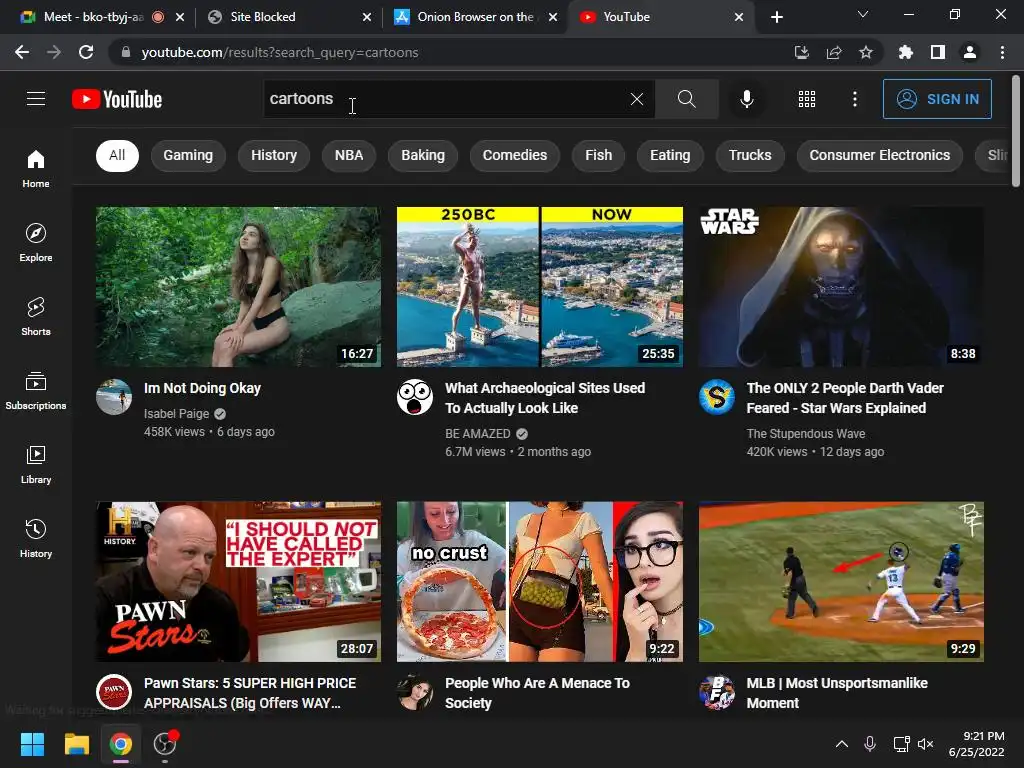
Task: Open Shorts in the sidebar
Action: pos(36,316)
